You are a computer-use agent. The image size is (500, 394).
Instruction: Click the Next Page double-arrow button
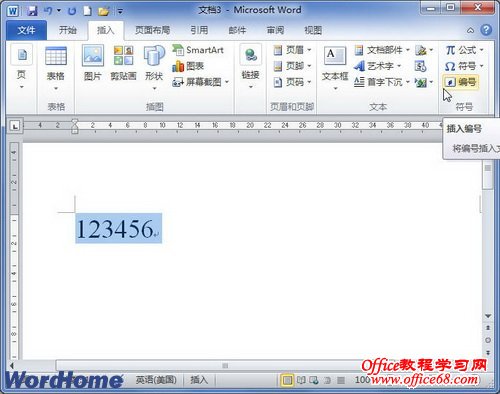pyautogui.click(x=488, y=352)
